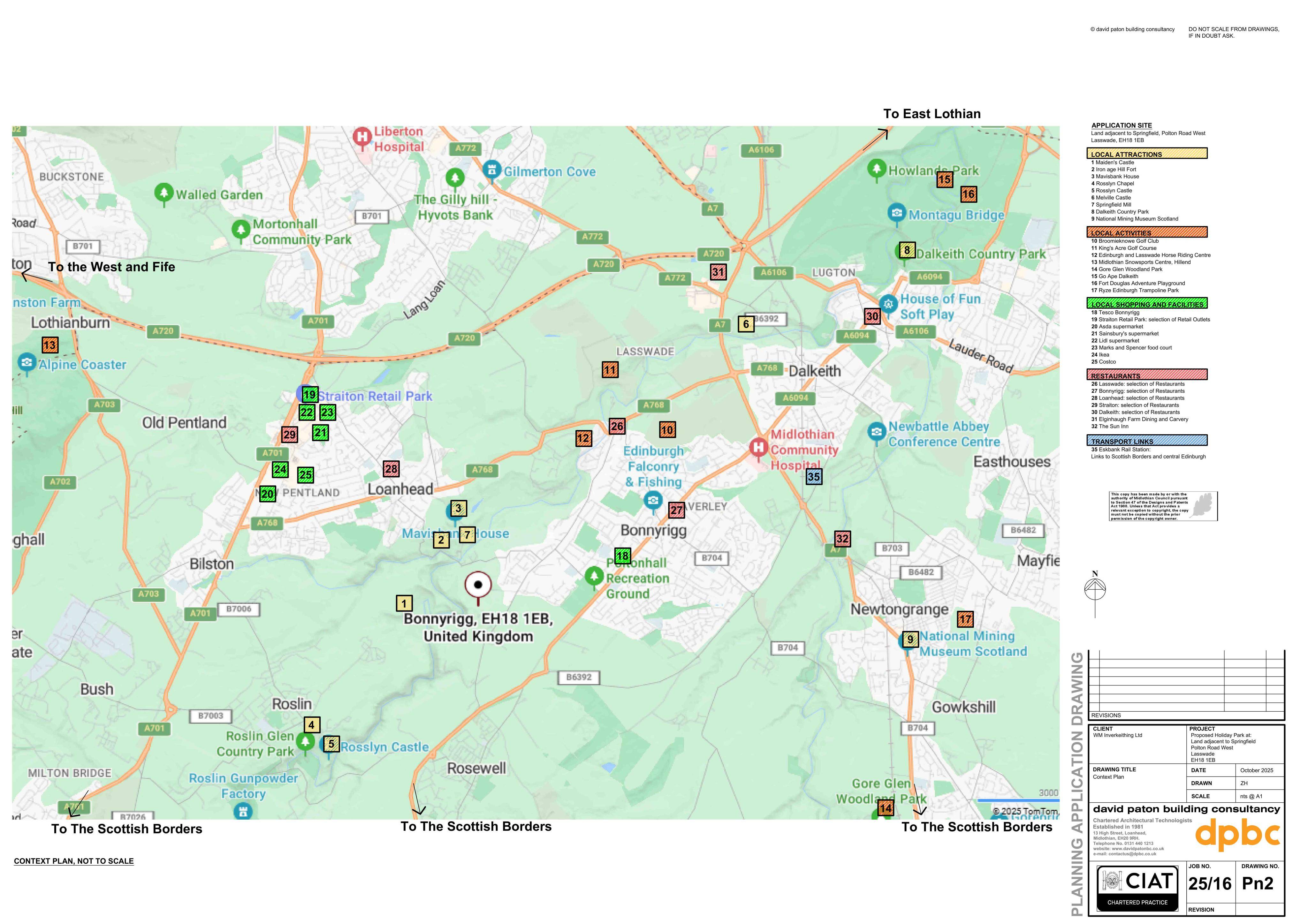
Task: Select map marker 26 for Lasswade restaurants
Action: tap(617, 426)
